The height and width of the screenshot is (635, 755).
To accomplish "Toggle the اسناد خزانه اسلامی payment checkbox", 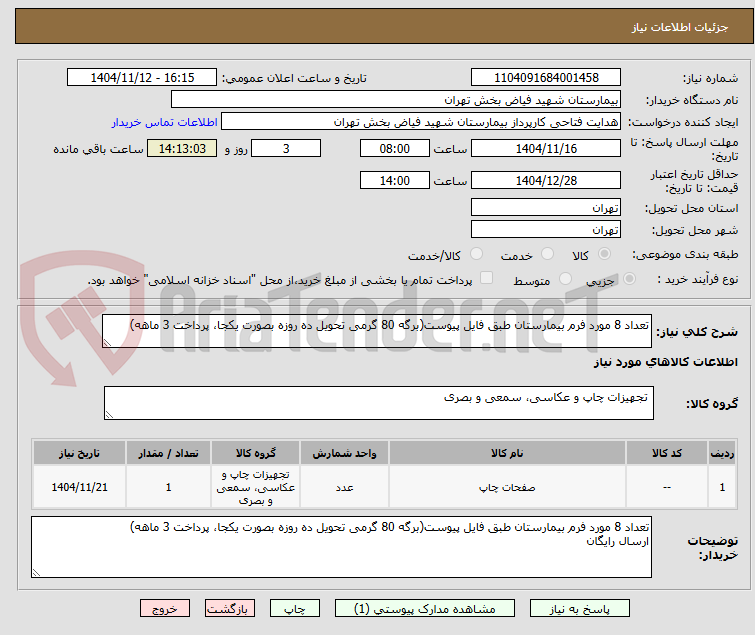I will (487, 278).
